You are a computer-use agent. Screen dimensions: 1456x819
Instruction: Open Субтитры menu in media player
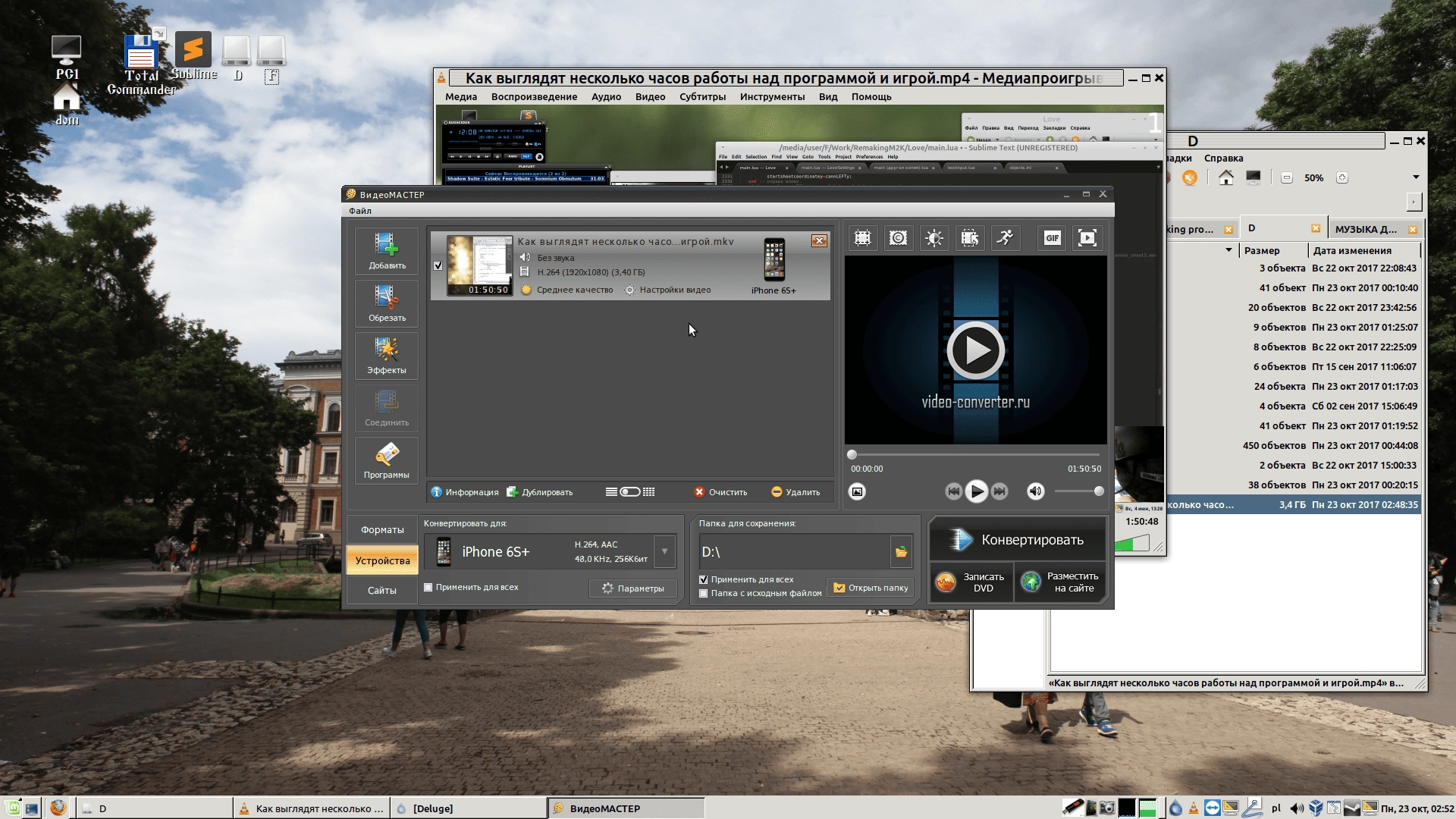point(702,96)
